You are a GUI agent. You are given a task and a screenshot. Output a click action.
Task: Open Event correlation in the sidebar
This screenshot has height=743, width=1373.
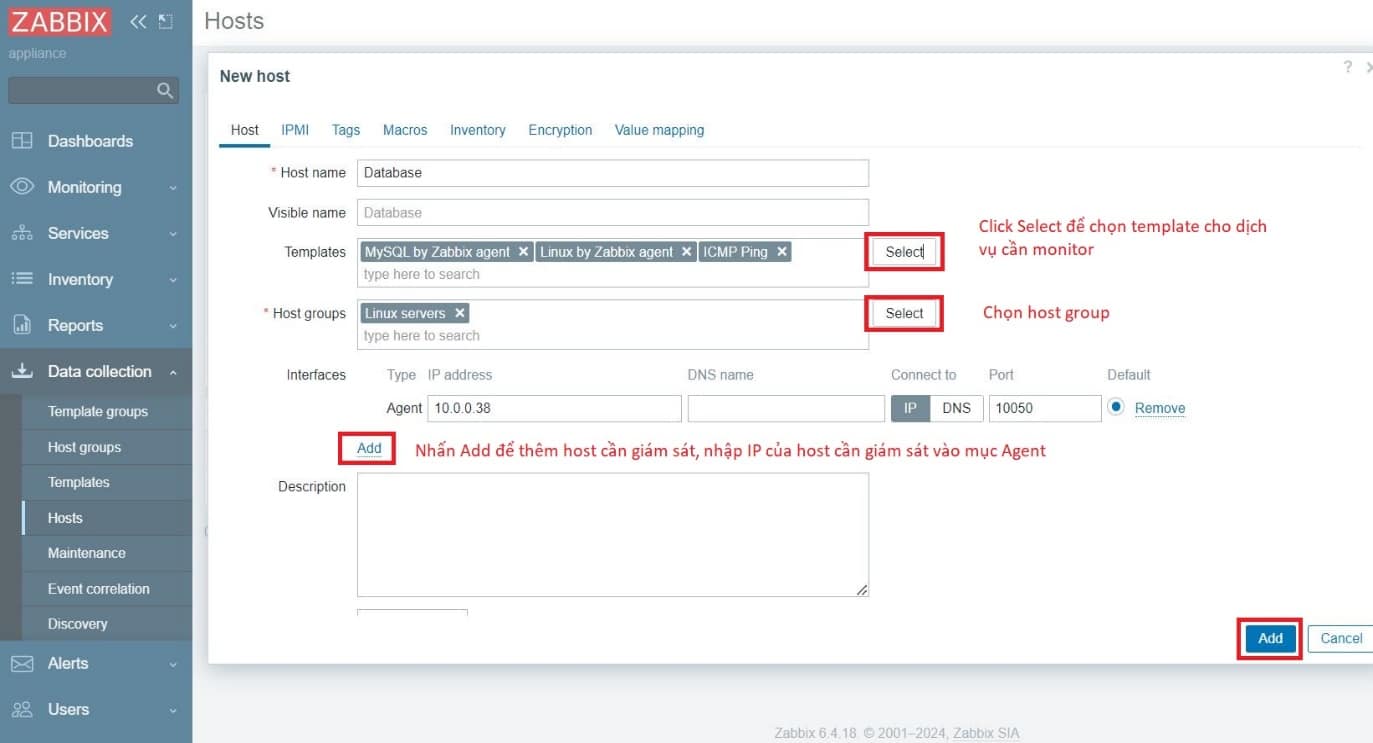coord(98,589)
